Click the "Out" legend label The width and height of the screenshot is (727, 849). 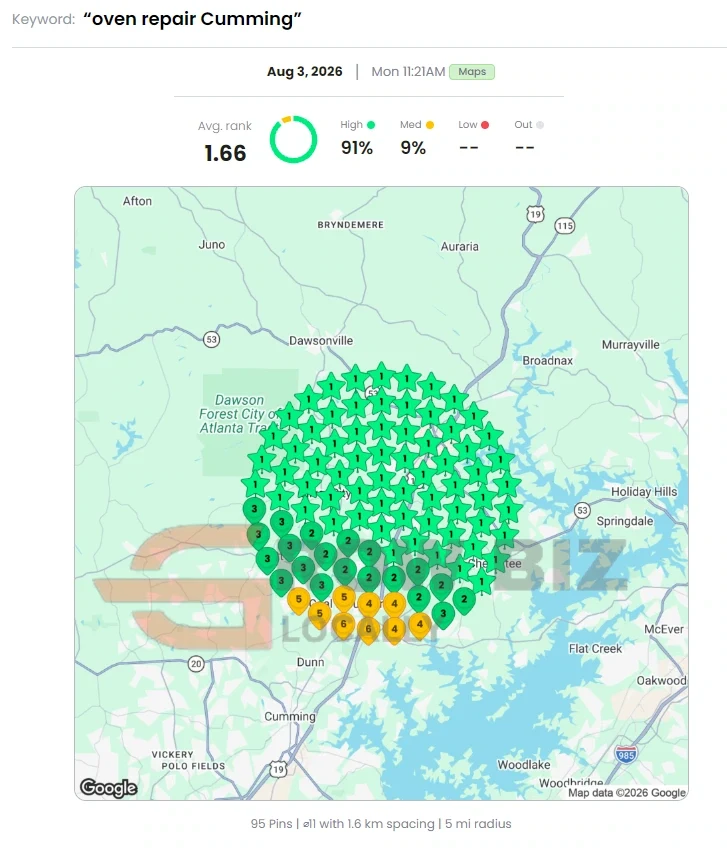click(523, 125)
